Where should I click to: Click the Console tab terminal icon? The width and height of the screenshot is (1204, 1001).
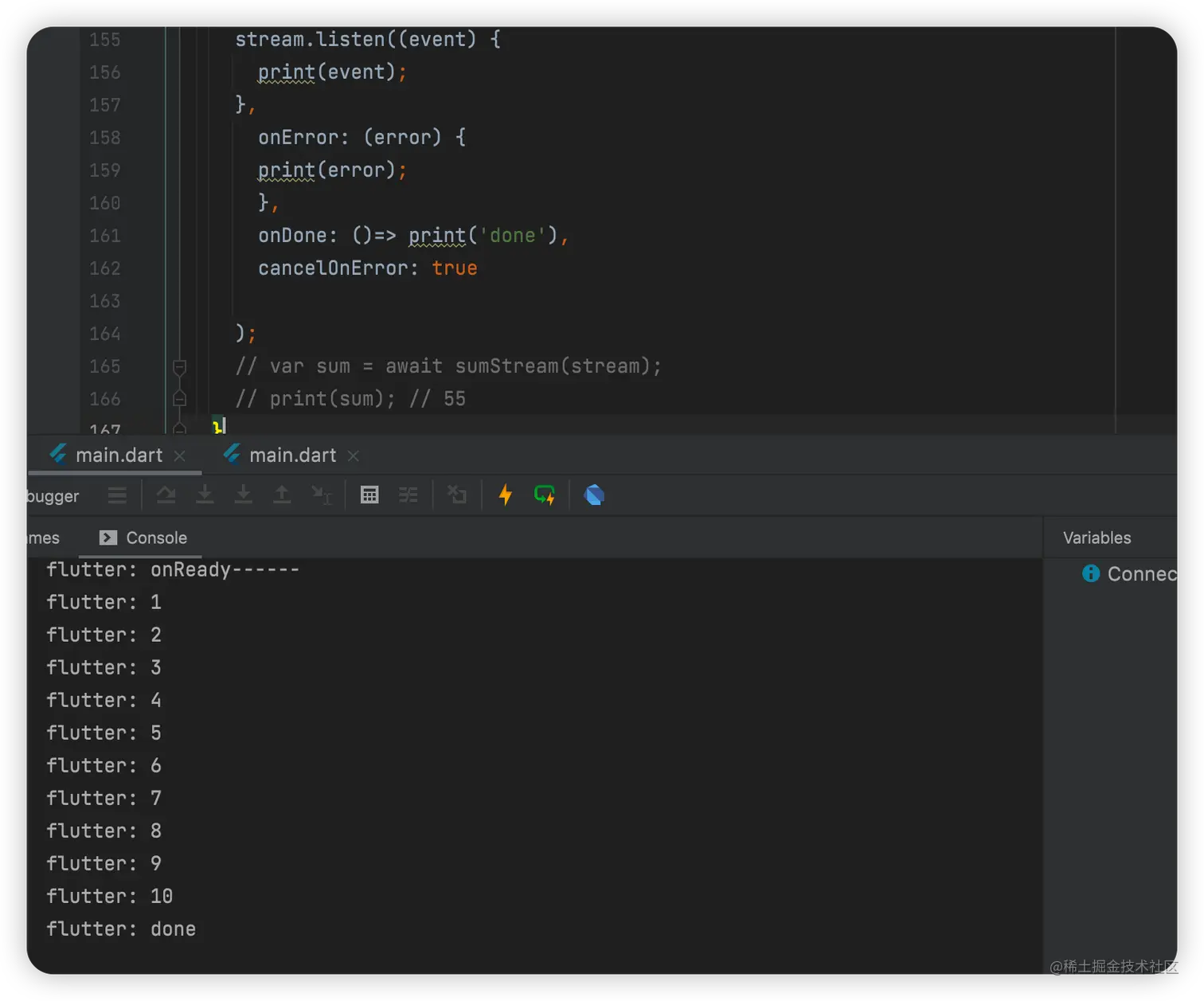pos(108,538)
